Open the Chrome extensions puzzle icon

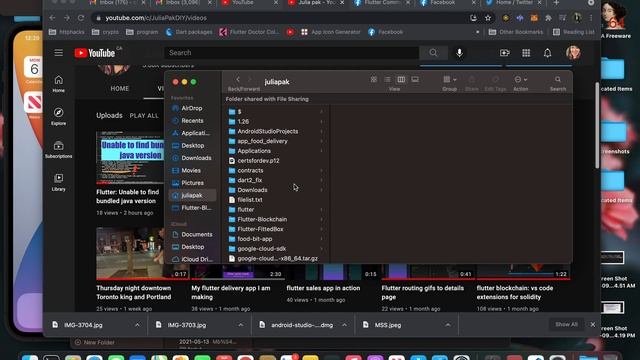click(548, 18)
